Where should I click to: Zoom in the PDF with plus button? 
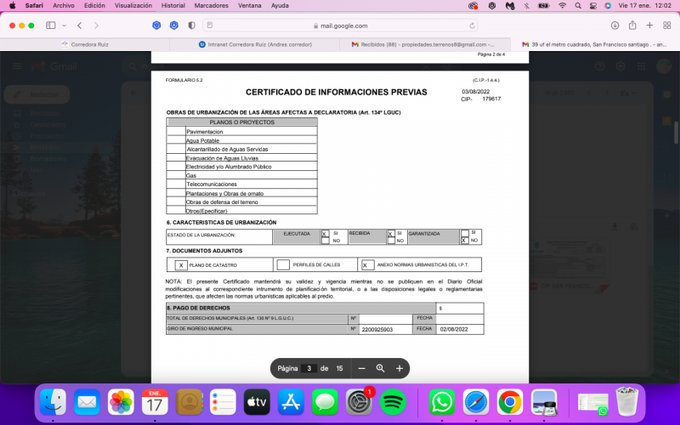(x=399, y=368)
